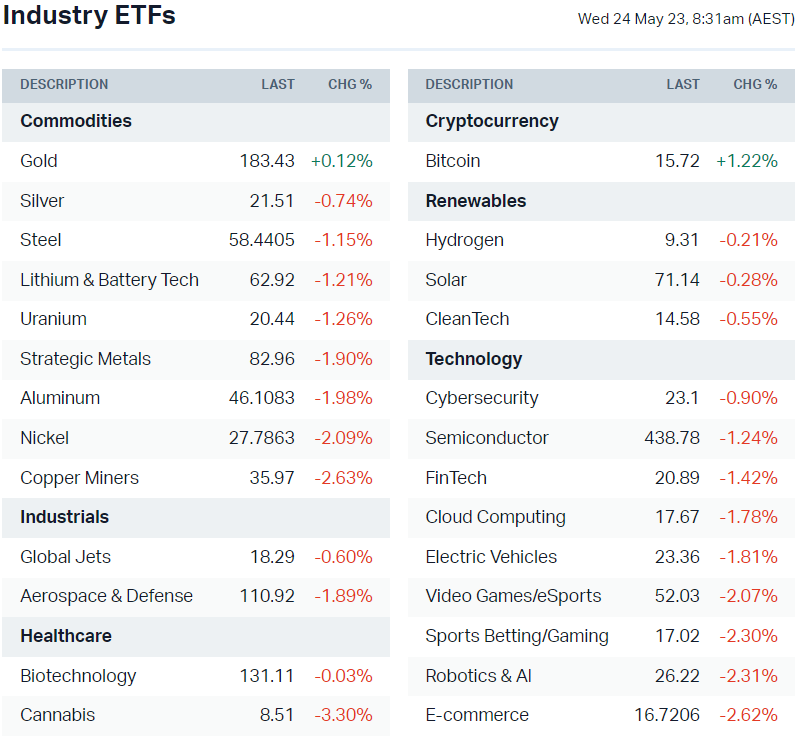Sort left table by CHG % header
The image size is (801, 736).
350,85
